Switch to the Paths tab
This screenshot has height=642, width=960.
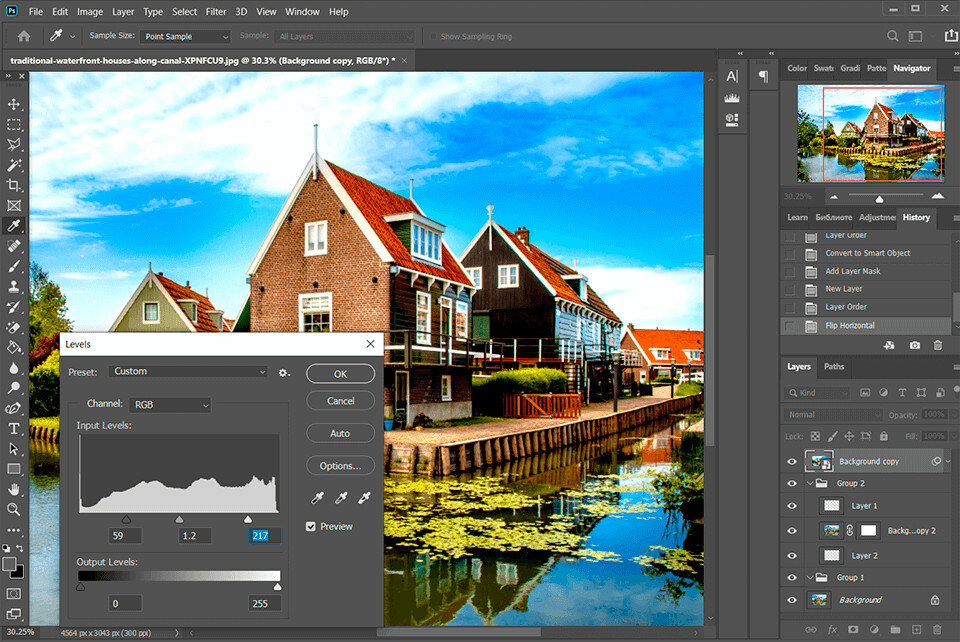[x=834, y=367]
